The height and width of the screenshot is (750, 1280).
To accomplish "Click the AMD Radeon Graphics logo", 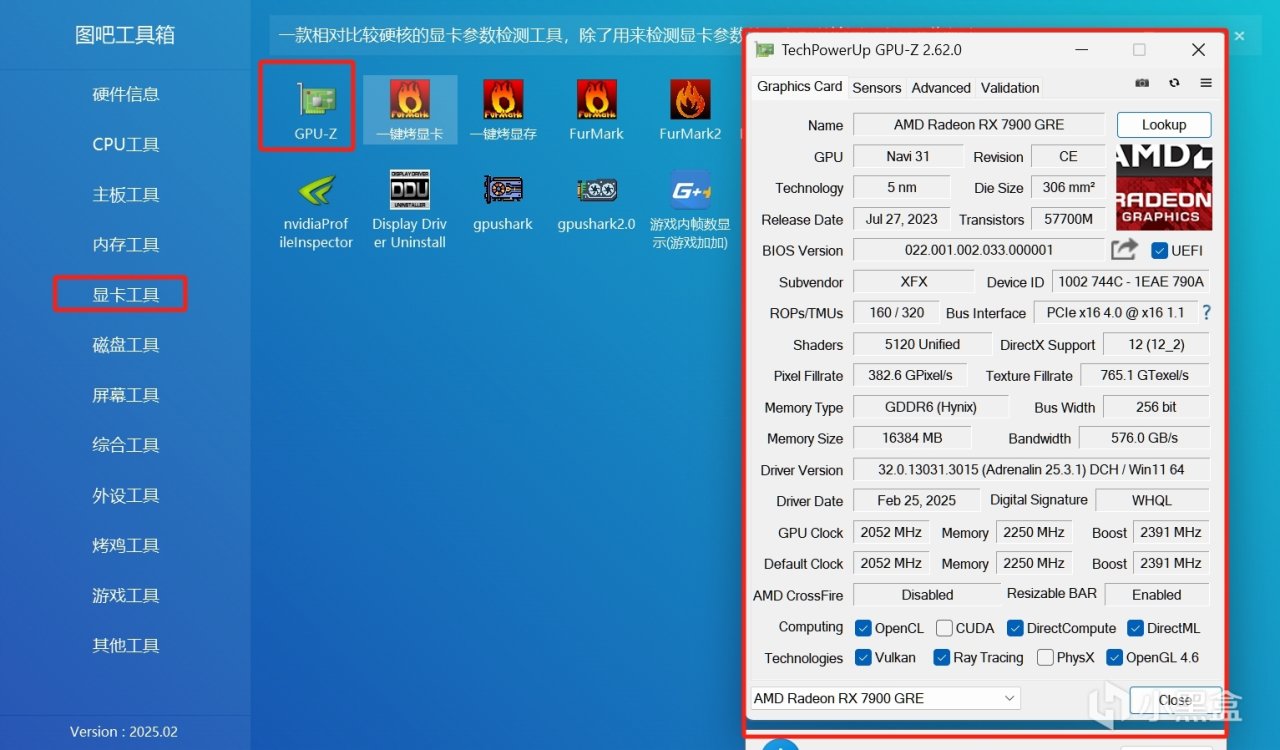I will (1164, 187).
